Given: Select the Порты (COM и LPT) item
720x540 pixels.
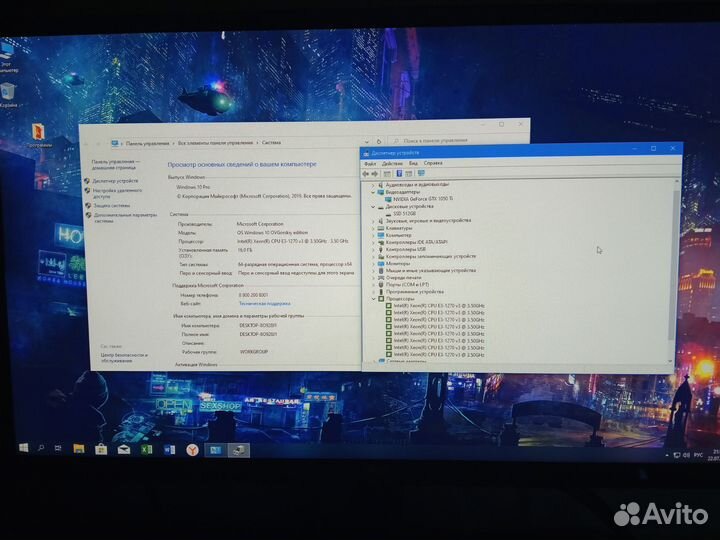Looking at the screenshot, I should tap(407, 285).
